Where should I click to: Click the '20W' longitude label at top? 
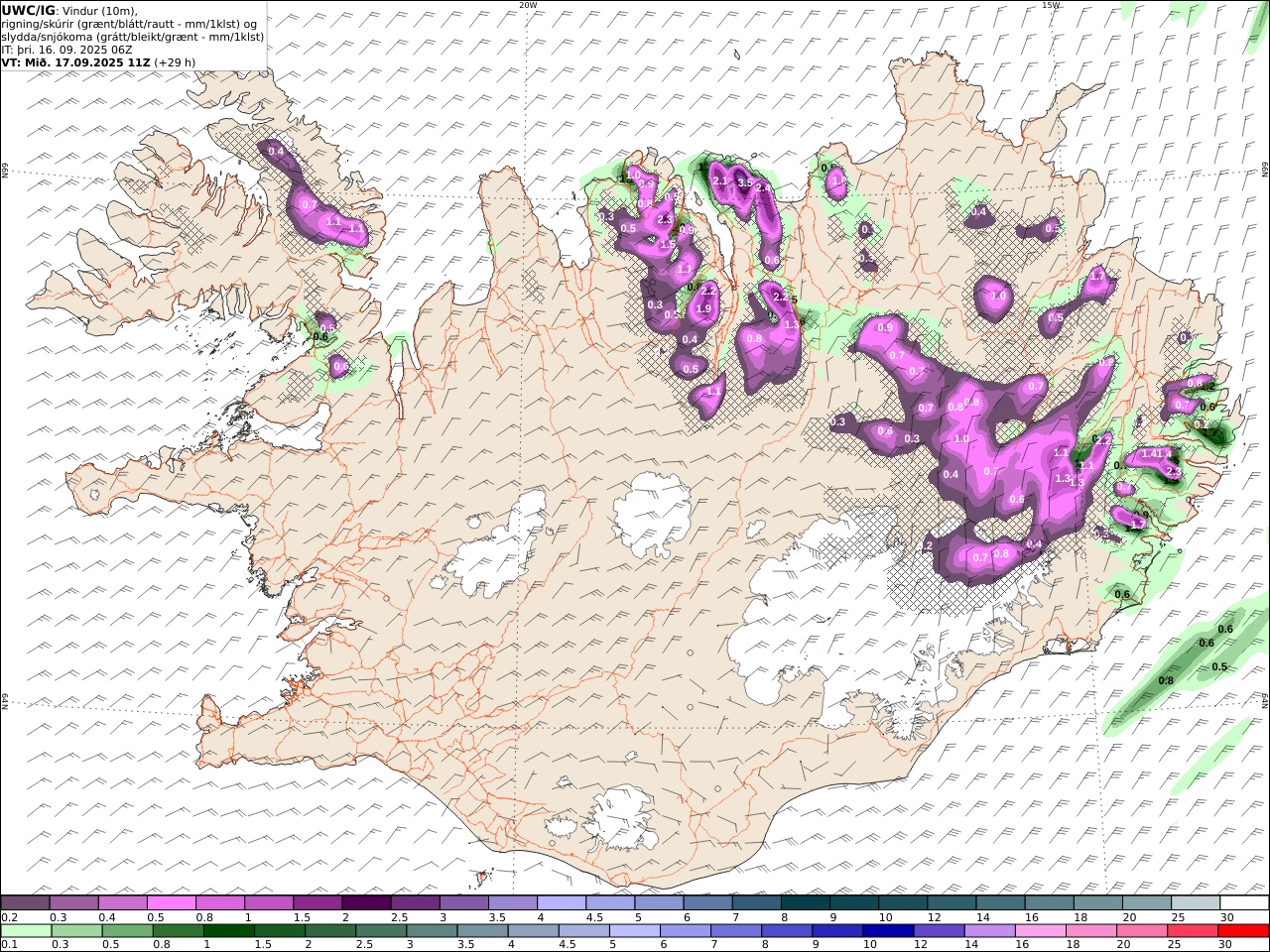[x=528, y=5]
